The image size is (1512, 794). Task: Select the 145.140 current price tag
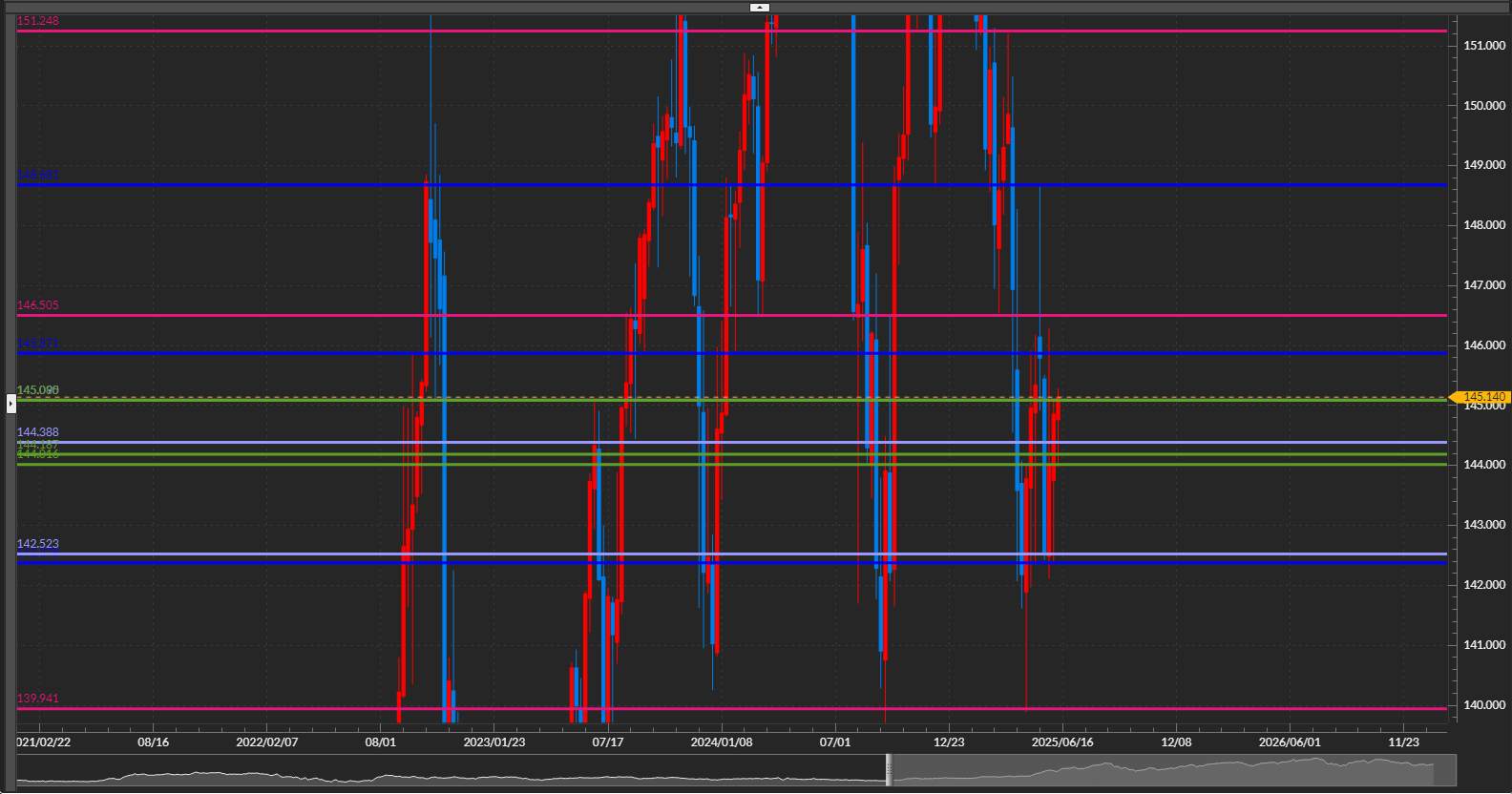click(1478, 397)
